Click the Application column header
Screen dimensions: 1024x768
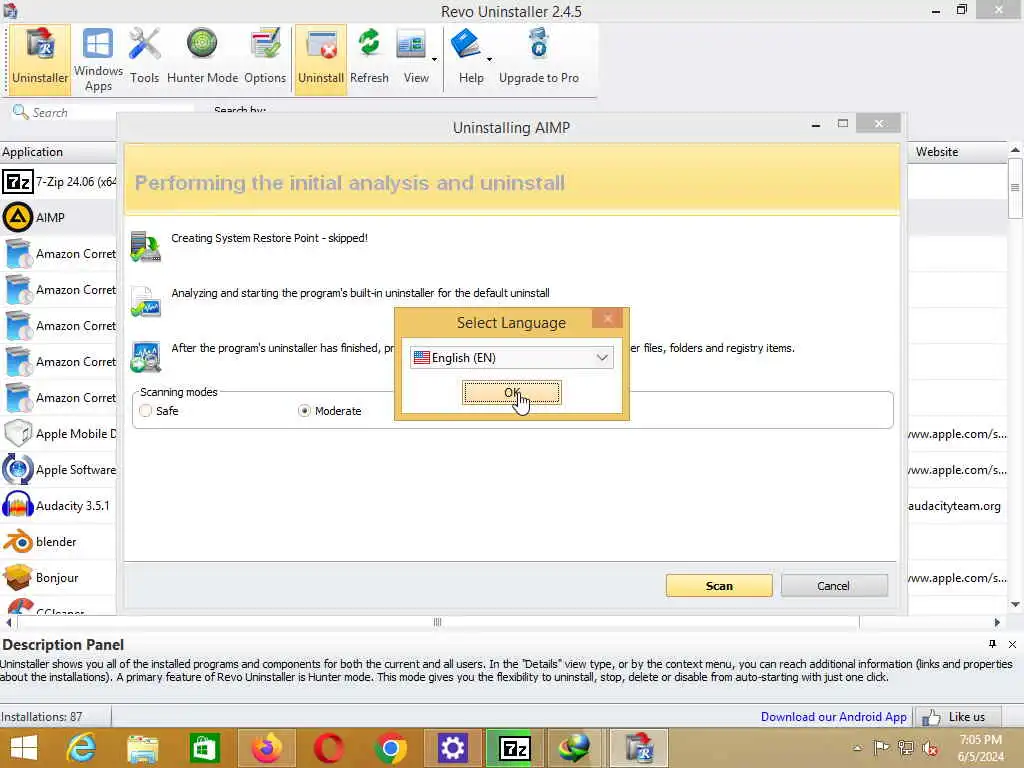point(59,152)
